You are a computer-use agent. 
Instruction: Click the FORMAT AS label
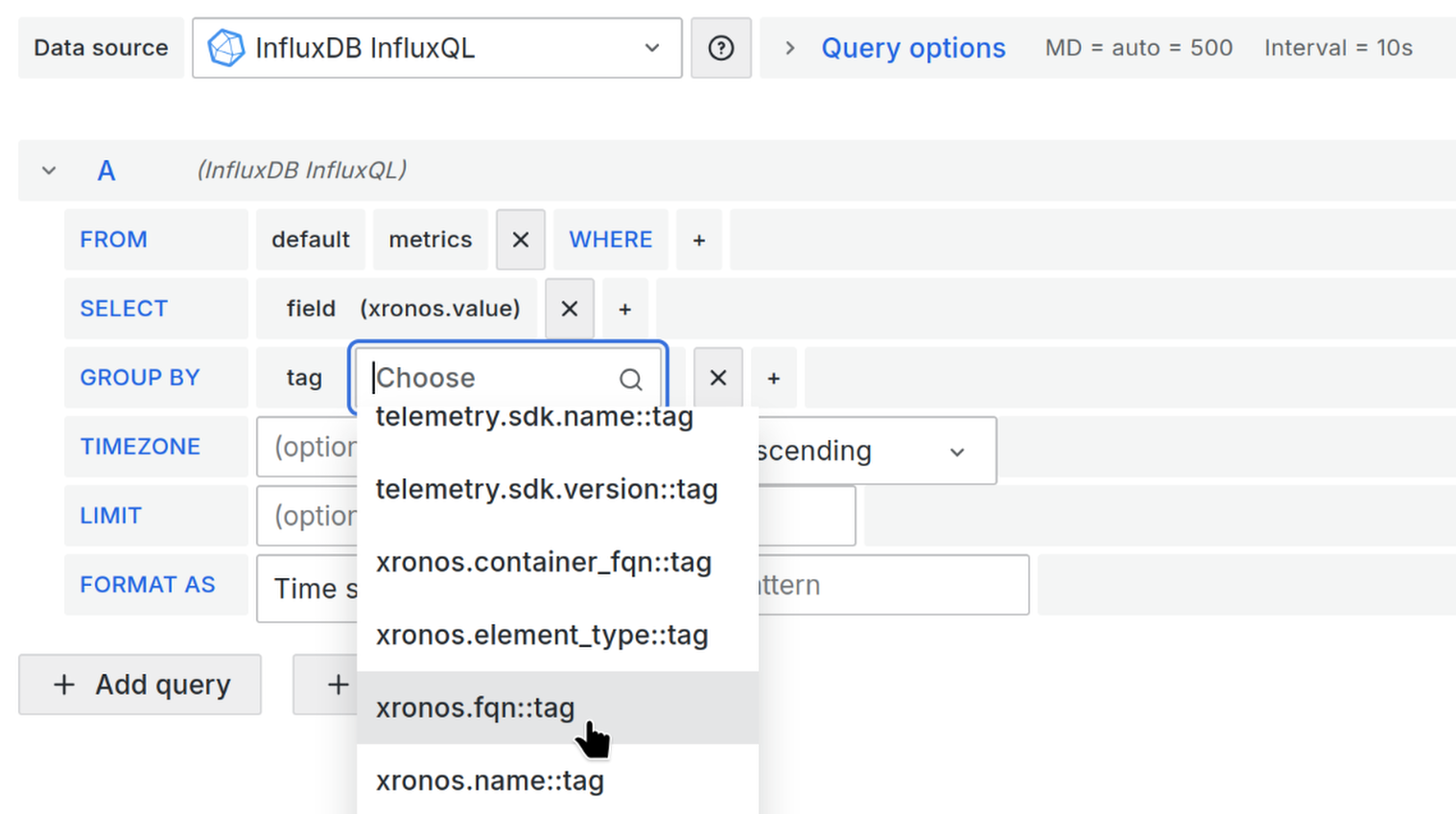point(148,585)
